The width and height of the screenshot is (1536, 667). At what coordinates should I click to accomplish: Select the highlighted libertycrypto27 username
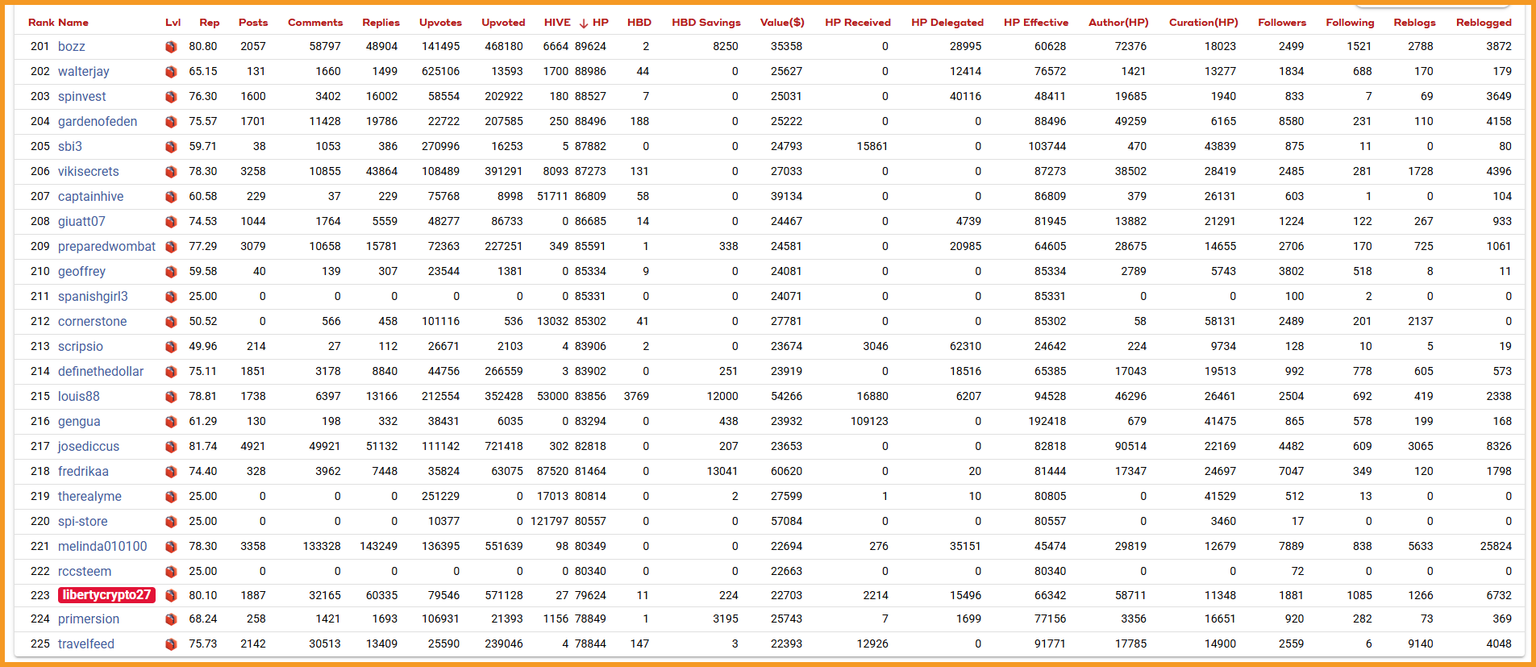[107, 596]
